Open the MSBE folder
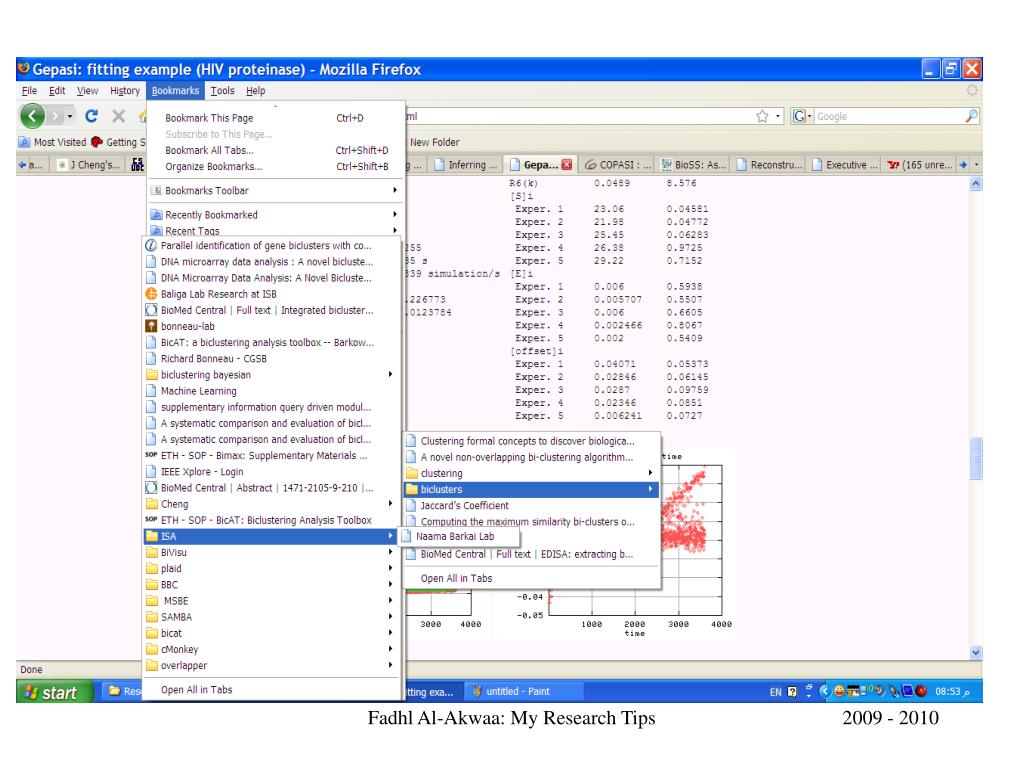Viewport: 1024px width, 768px height. 272,601
